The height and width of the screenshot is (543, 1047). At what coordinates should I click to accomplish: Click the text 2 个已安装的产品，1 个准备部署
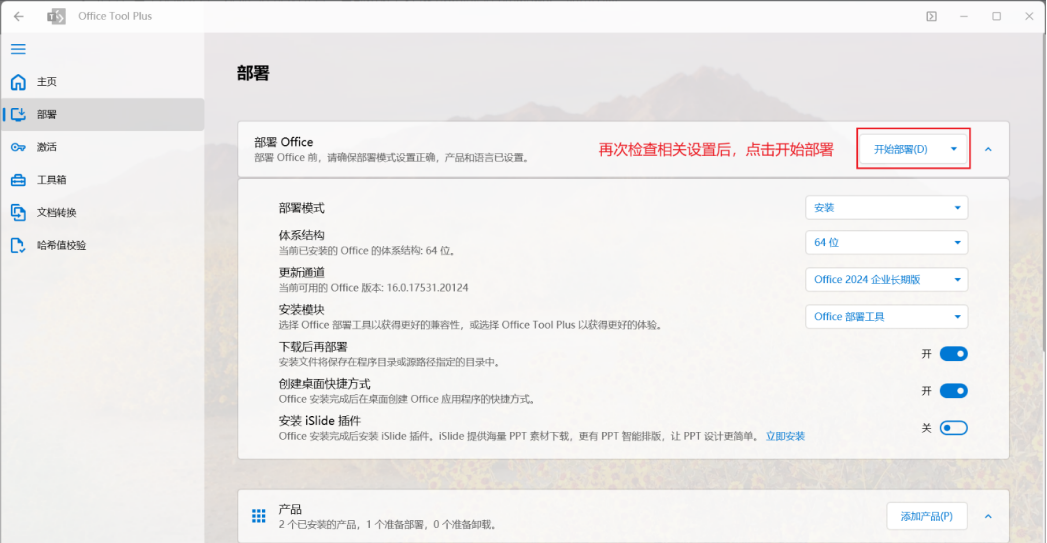pyautogui.click(x=351, y=524)
